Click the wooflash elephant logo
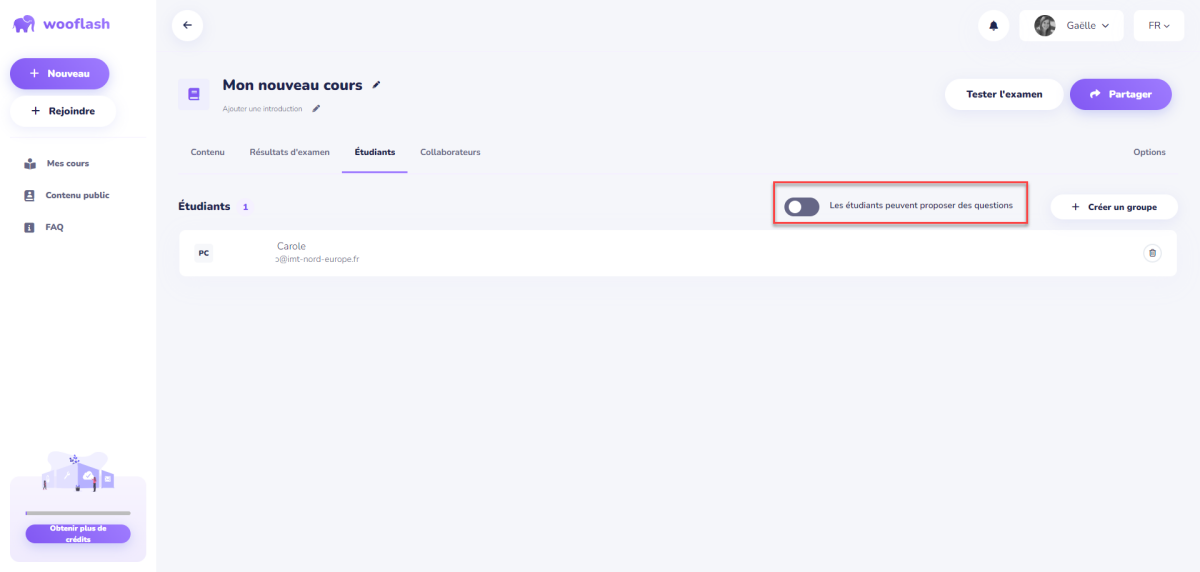The image size is (1200, 572). (x=24, y=24)
